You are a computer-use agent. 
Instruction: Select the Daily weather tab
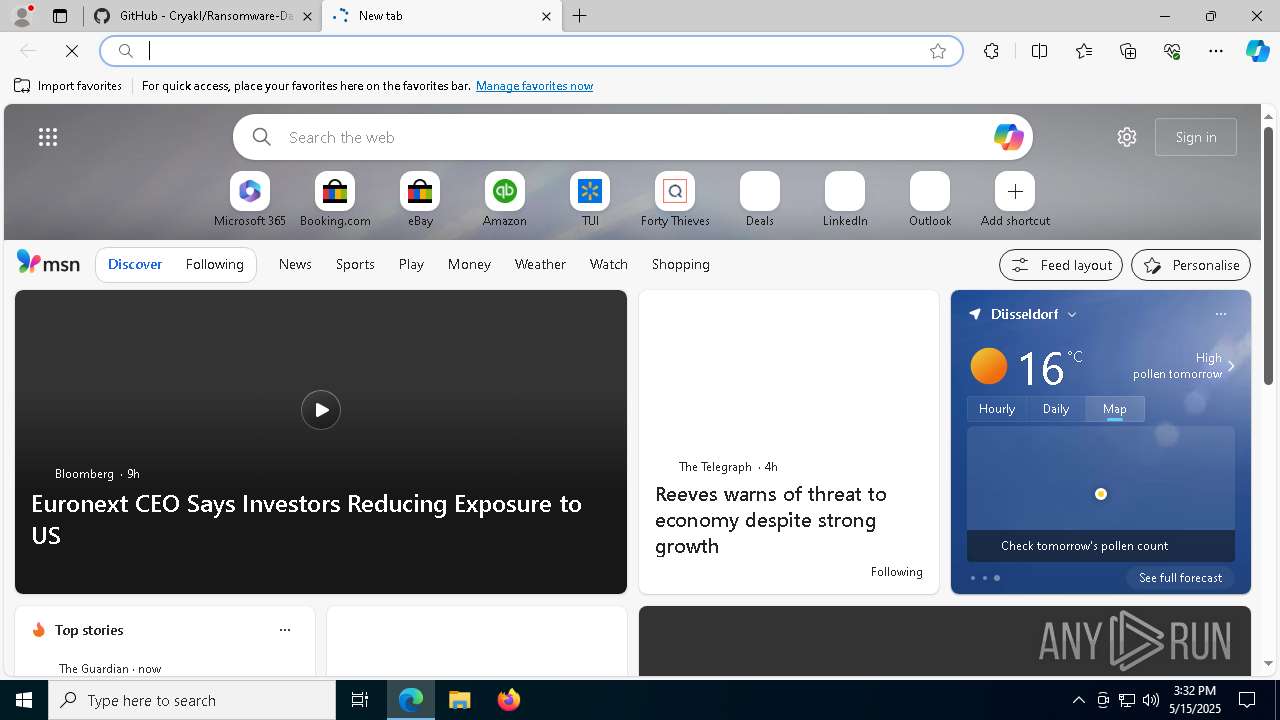pyautogui.click(x=1056, y=408)
